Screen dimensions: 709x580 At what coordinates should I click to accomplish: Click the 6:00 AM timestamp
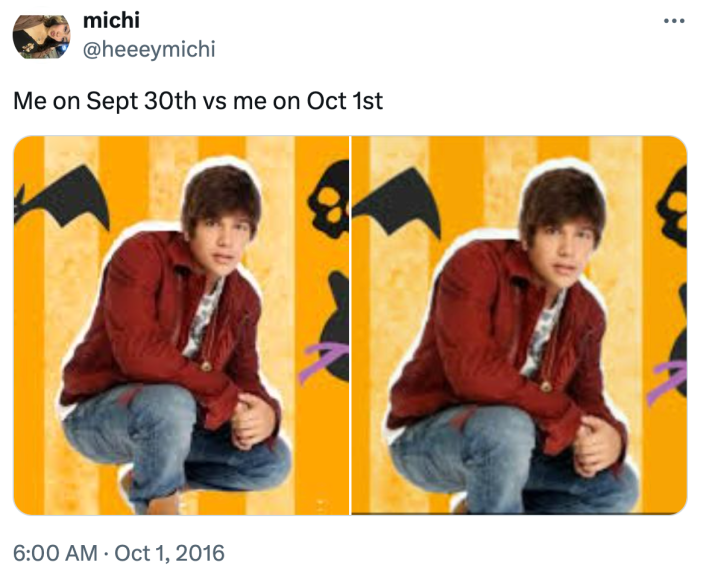tap(55, 552)
